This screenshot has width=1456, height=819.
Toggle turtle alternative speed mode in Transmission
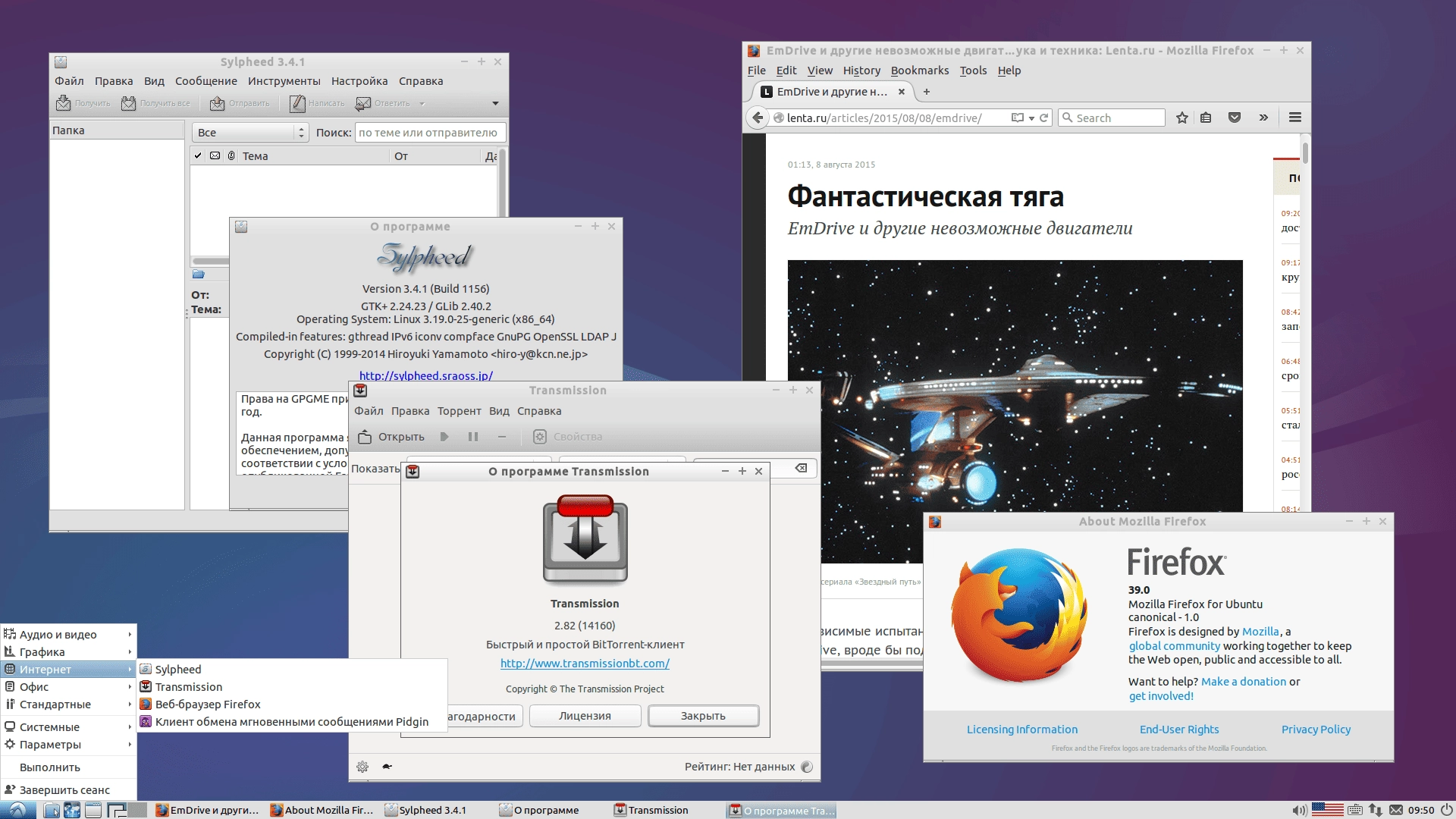(x=387, y=767)
